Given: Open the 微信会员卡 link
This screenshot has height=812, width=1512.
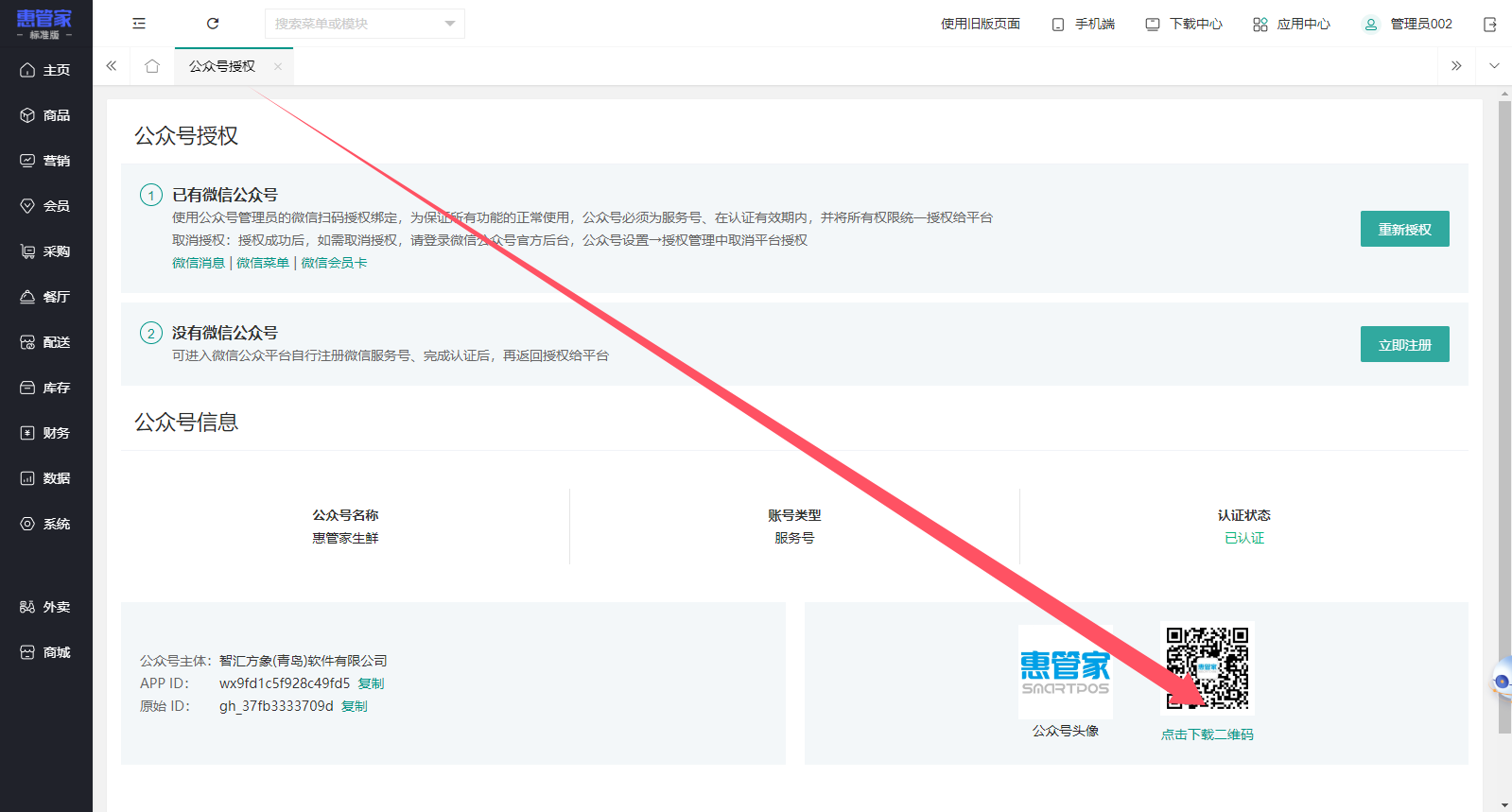Looking at the screenshot, I should click(334, 263).
